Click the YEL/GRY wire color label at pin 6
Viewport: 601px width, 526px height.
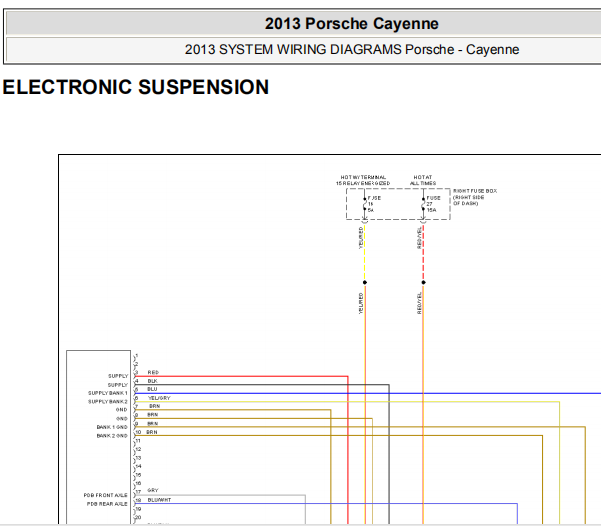159,398
